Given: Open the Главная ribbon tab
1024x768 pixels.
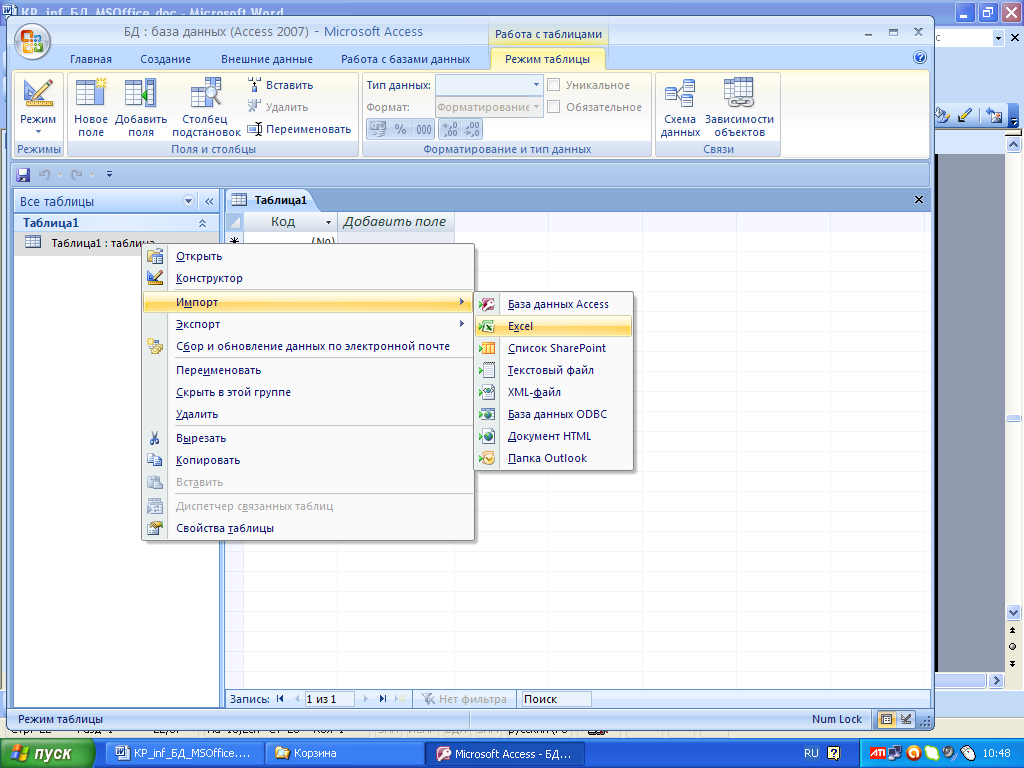Looking at the screenshot, I should coord(91,59).
